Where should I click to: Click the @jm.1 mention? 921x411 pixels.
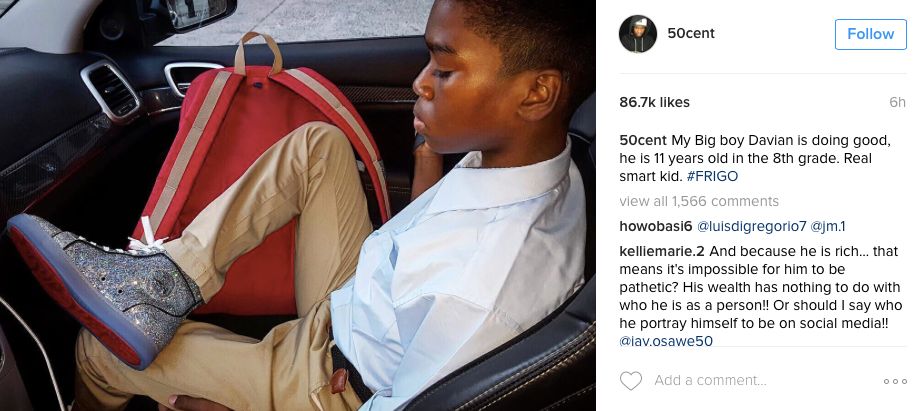point(828,227)
